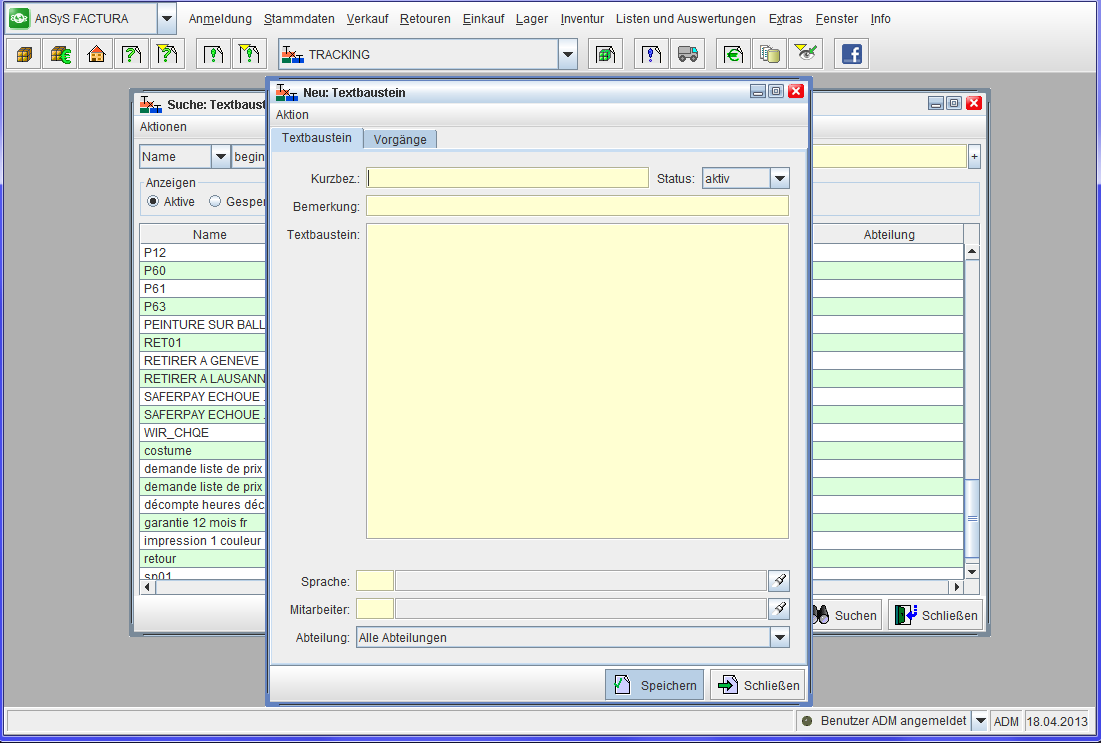Click into the Kurzbez. input field
Viewport: 1101px width, 743px height.
[508, 178]
